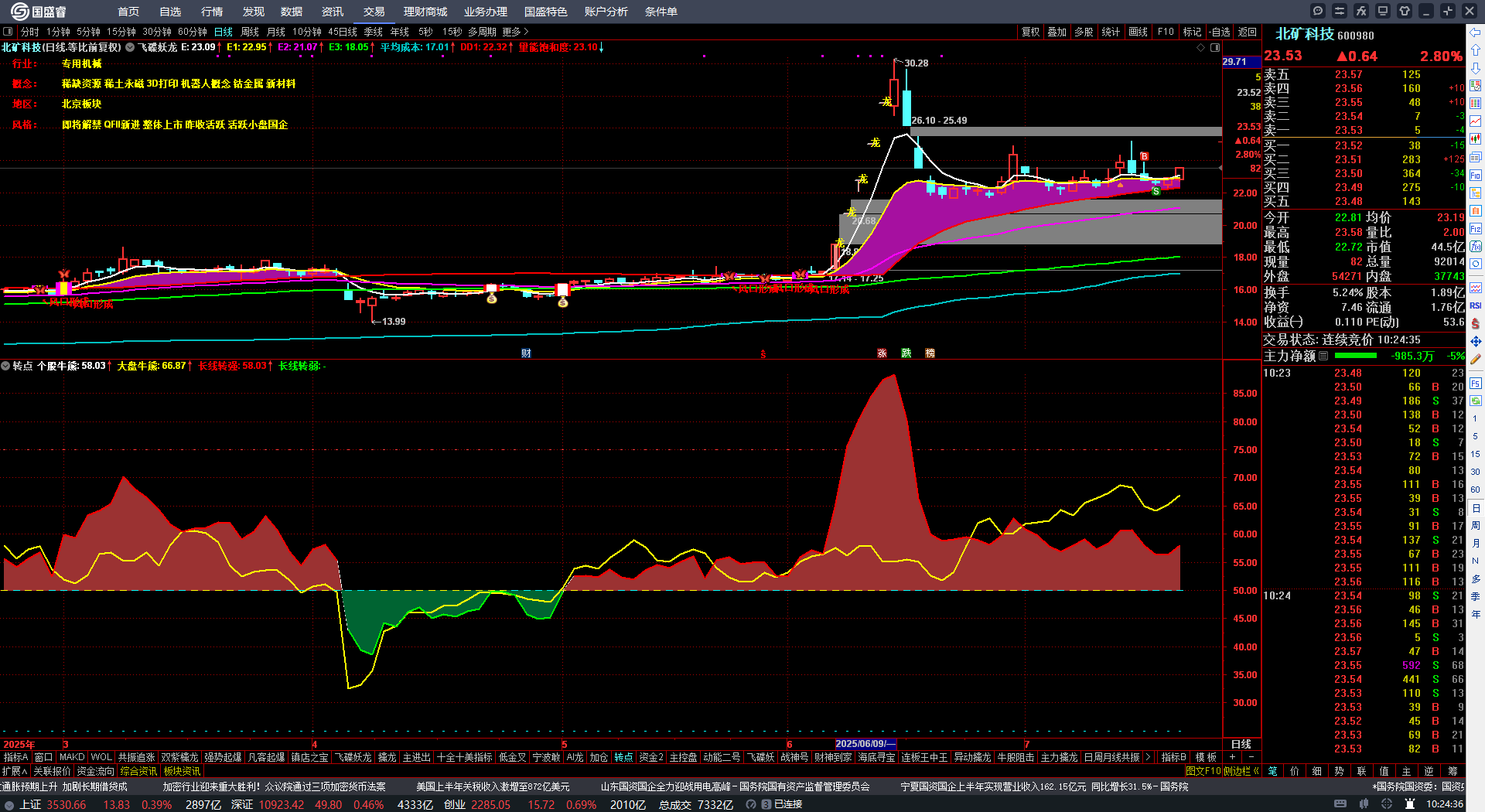
Task: Click the stock name 北矿科技 600980
Action: point(1325,34)
